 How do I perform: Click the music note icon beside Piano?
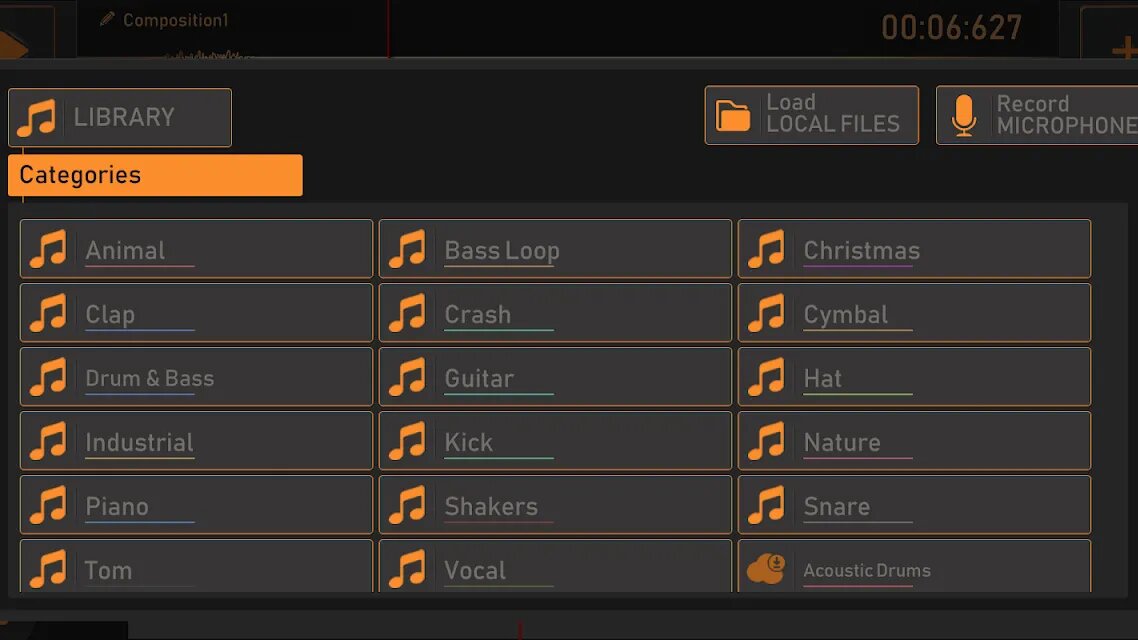pos(48,505)
